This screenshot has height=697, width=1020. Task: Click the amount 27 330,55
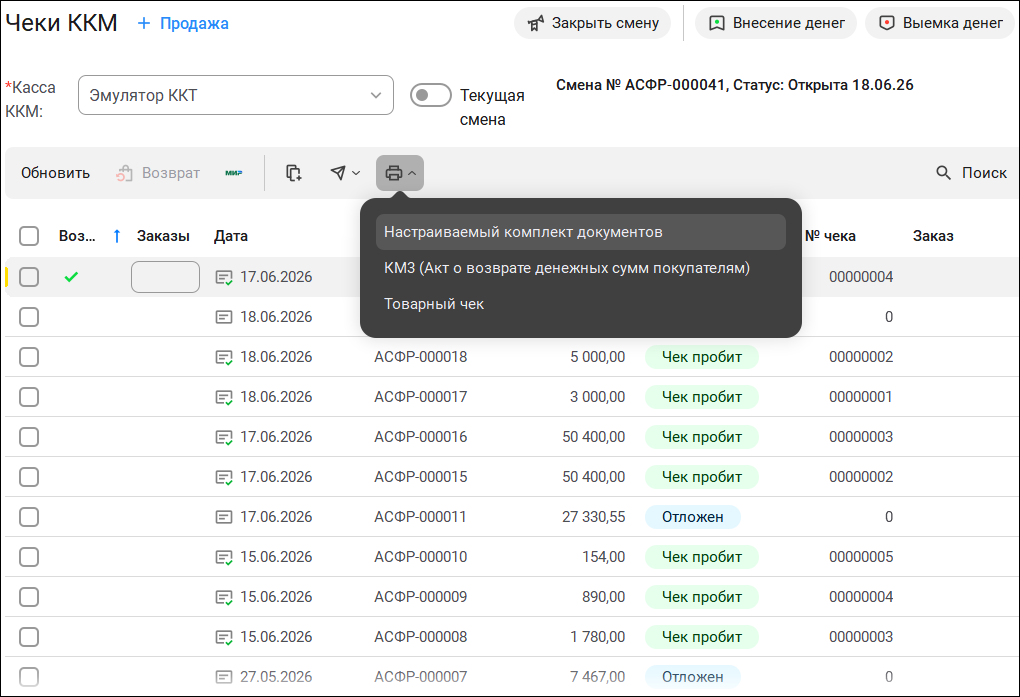pyautogui.click(x=593, y=517)
